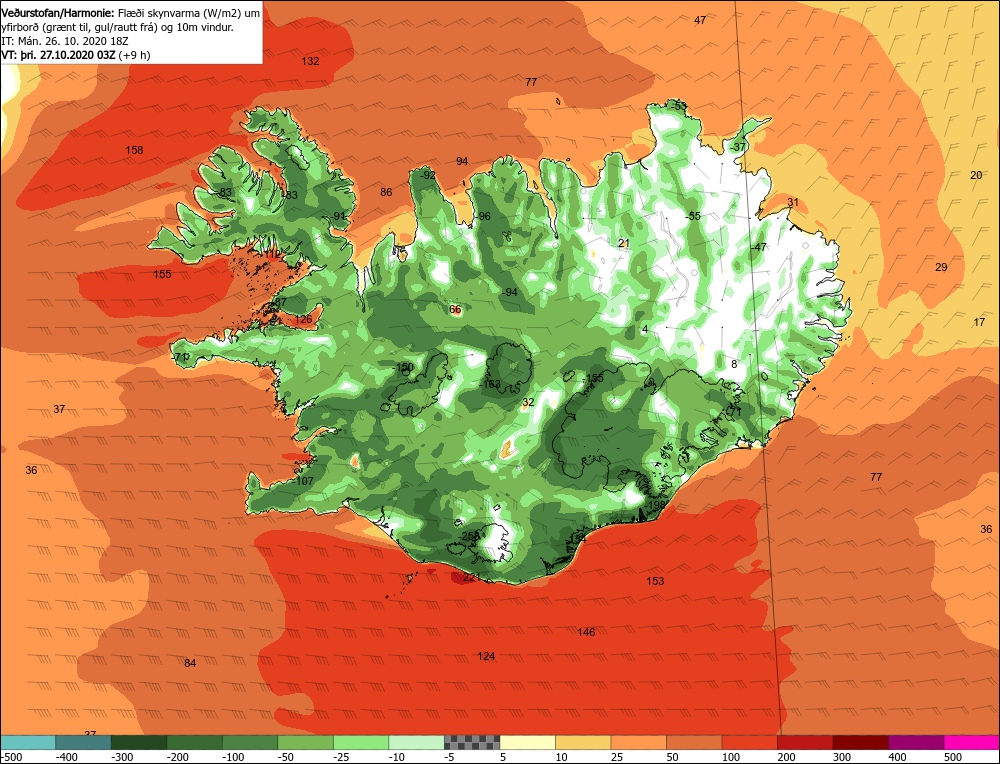
Task: Pick the checkered legend swatch between -5 and 5
Action: coord(472,742)
